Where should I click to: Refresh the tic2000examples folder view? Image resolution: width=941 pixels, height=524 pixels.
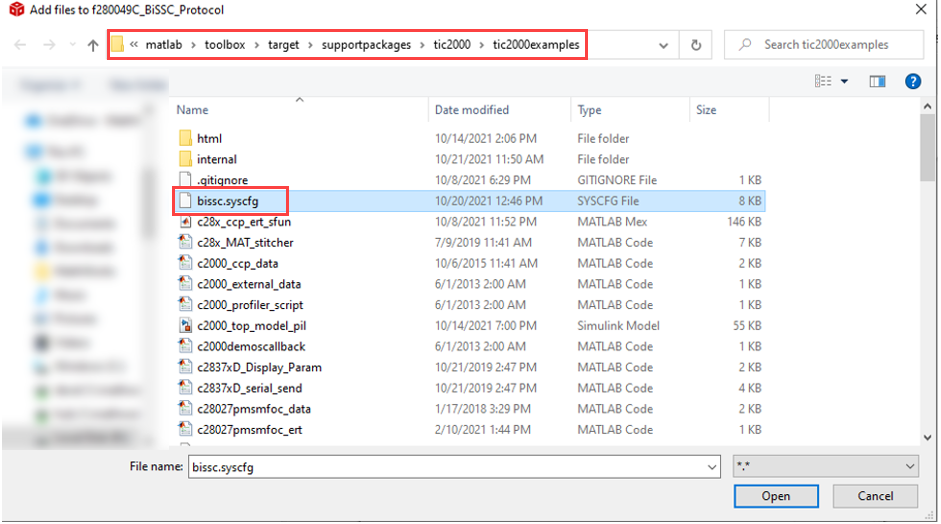(696, 45)
